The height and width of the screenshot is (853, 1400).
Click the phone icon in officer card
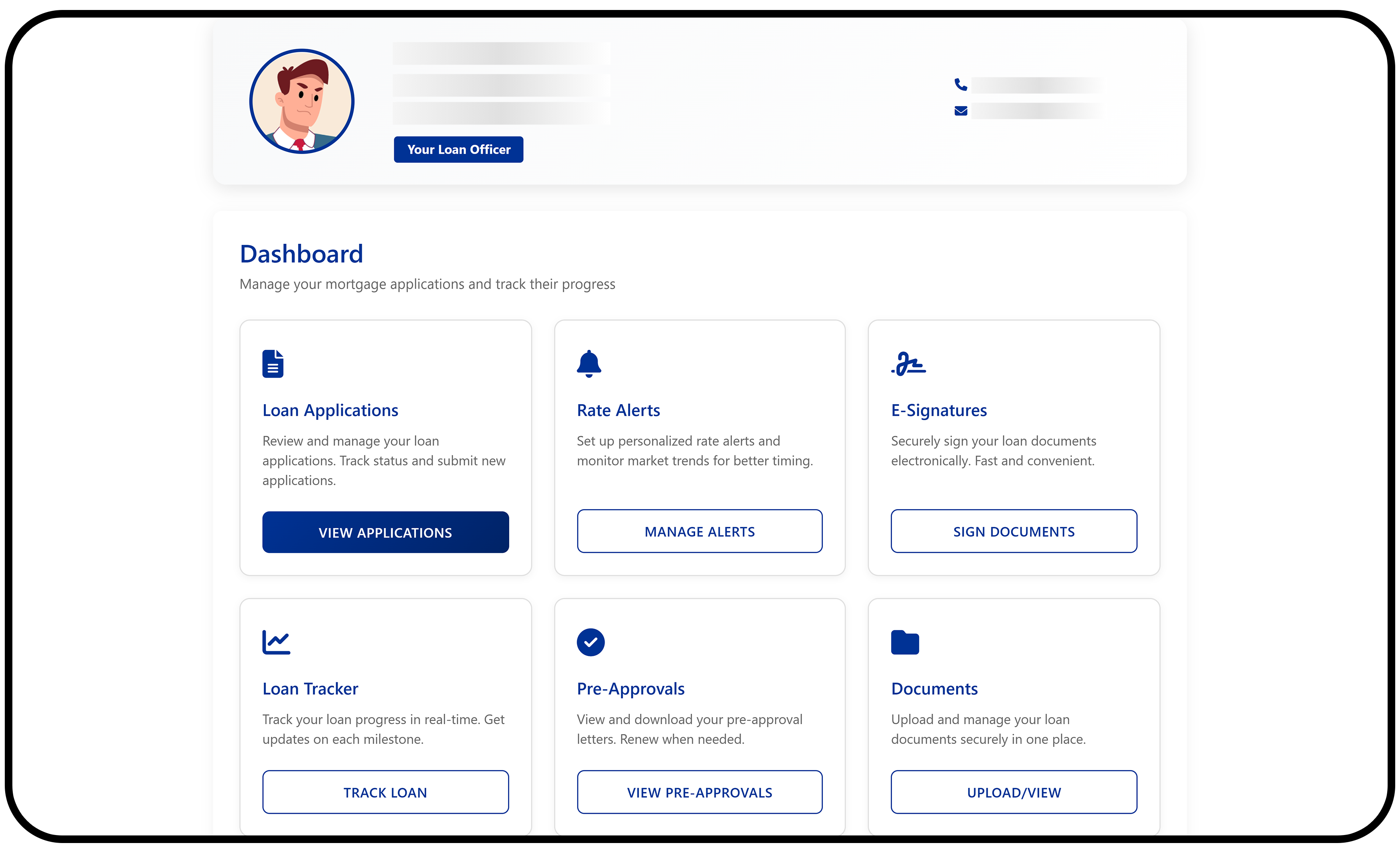click(960, 85)
